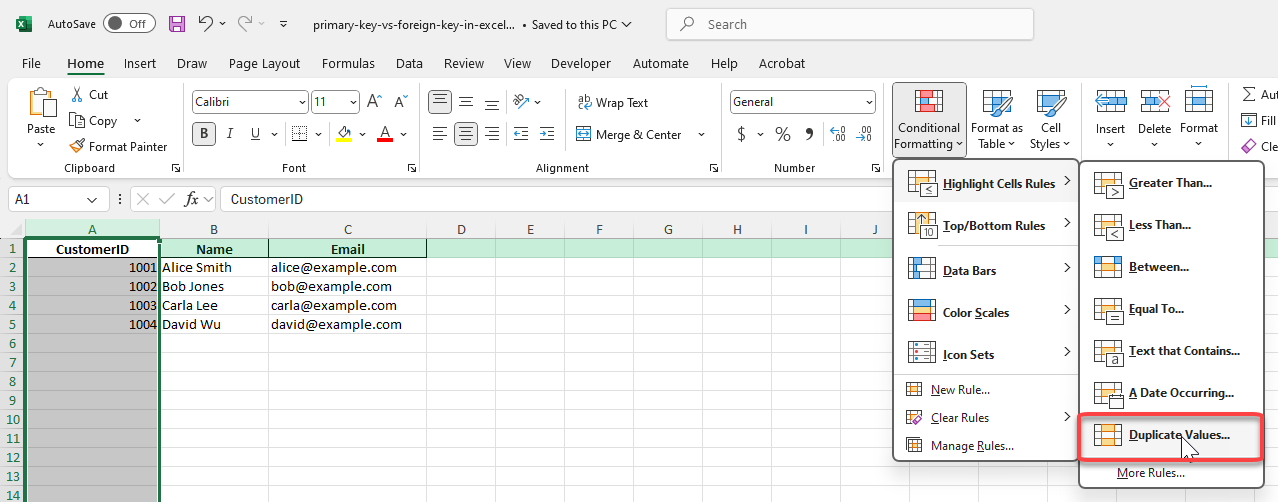Open the File tab
This screenshot has width=1278, height=502.
click(x=31, y=63)
